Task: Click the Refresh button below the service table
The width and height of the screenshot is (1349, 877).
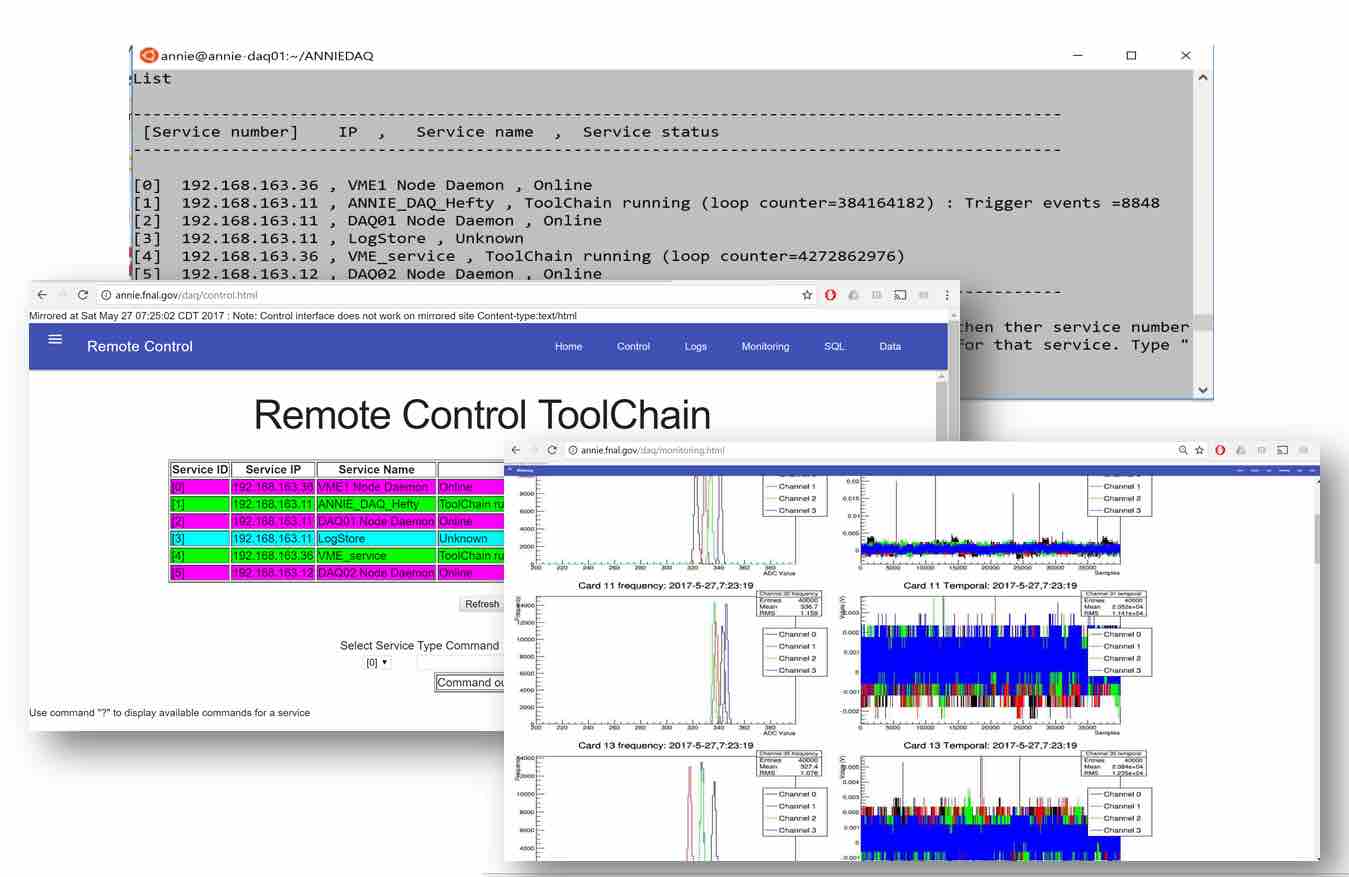Action: click(x=482, y=604)
